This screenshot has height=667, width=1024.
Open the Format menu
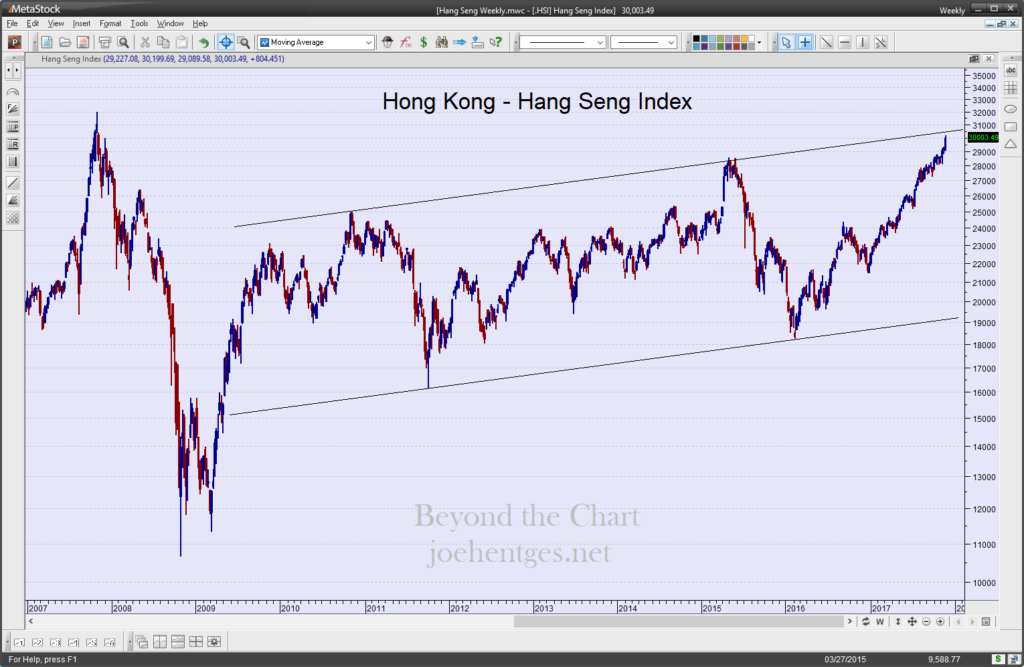point(110,24)
